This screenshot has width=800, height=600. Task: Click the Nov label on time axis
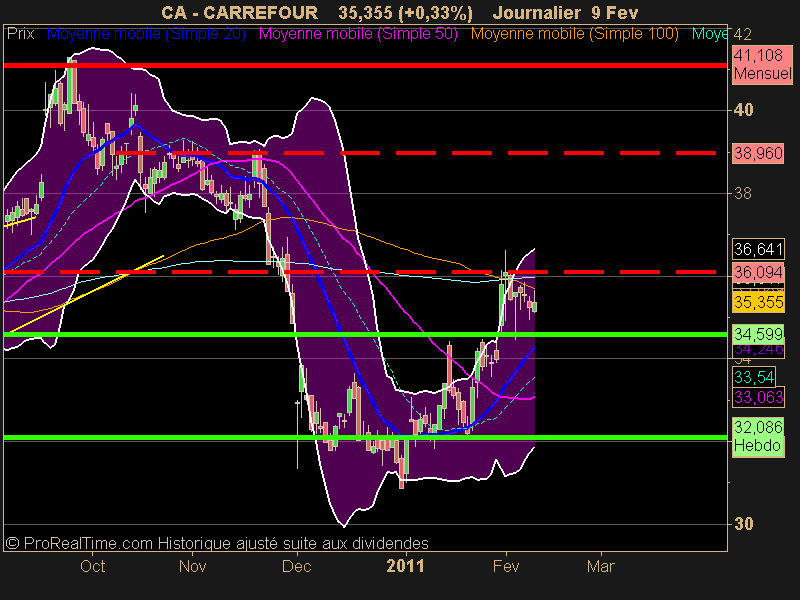click(x=192, y=566)
